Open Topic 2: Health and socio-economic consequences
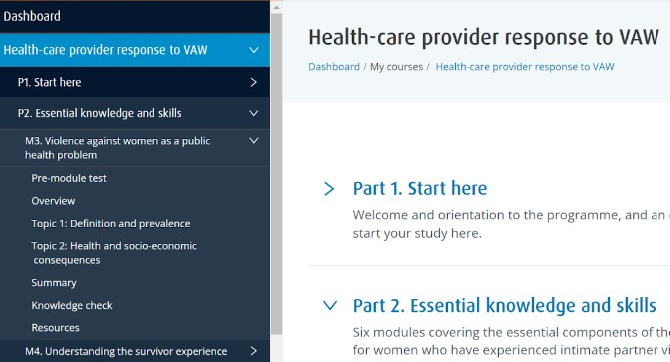 [x=114, y=253]
